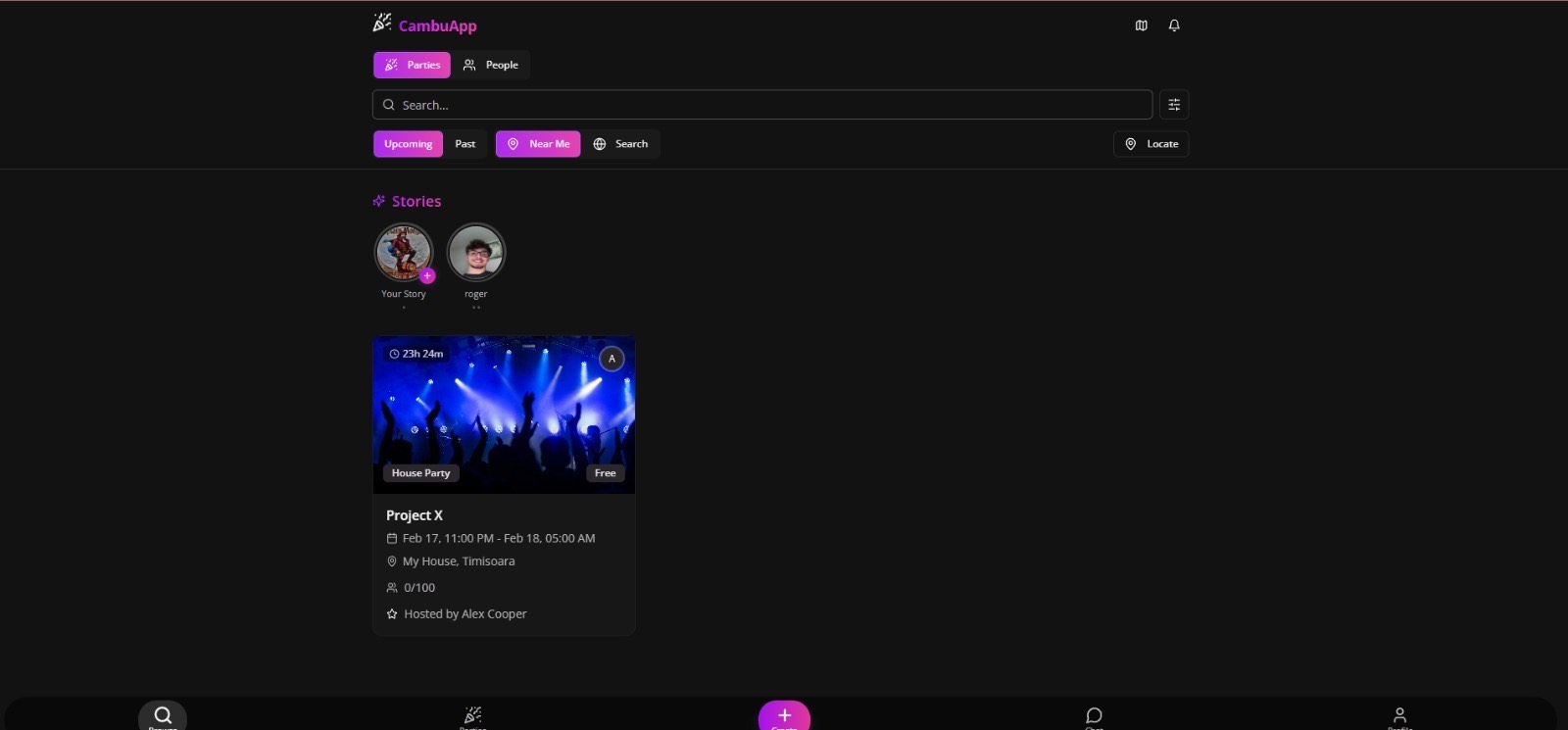
Task: Click the Locate button
Action: (x=1151, y=144)
